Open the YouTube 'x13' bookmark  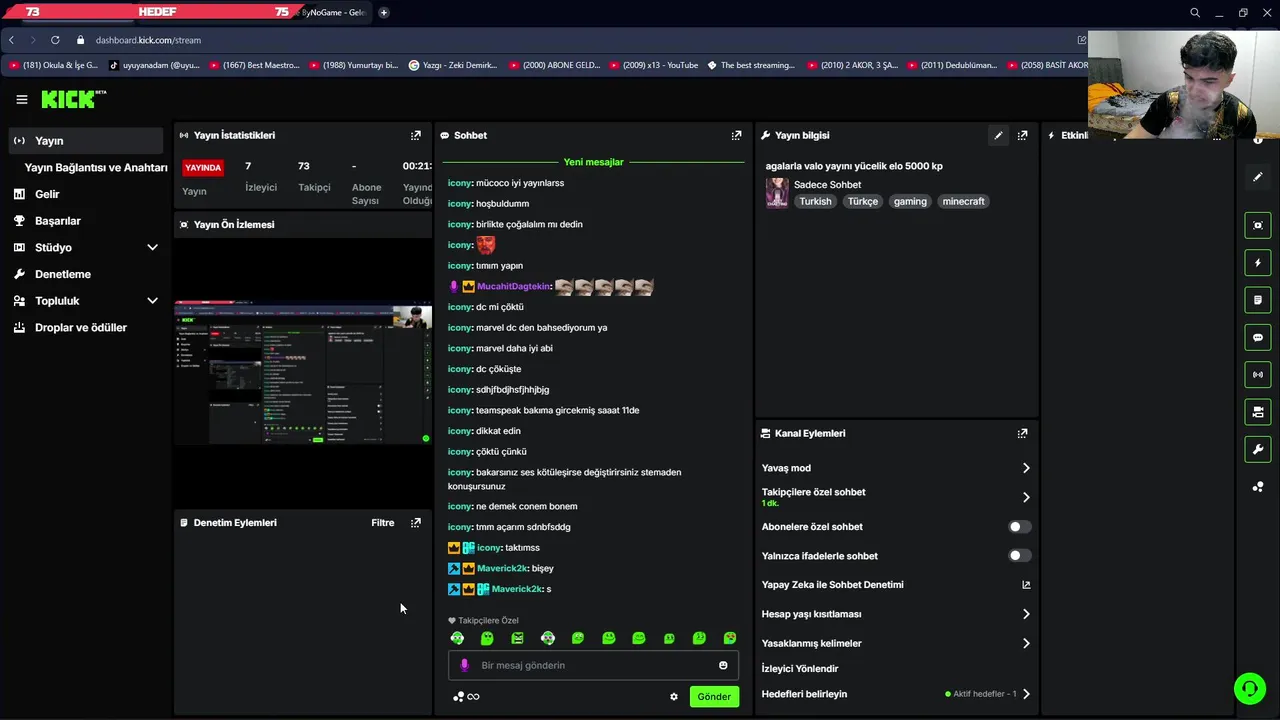click(x=653, y=65)
